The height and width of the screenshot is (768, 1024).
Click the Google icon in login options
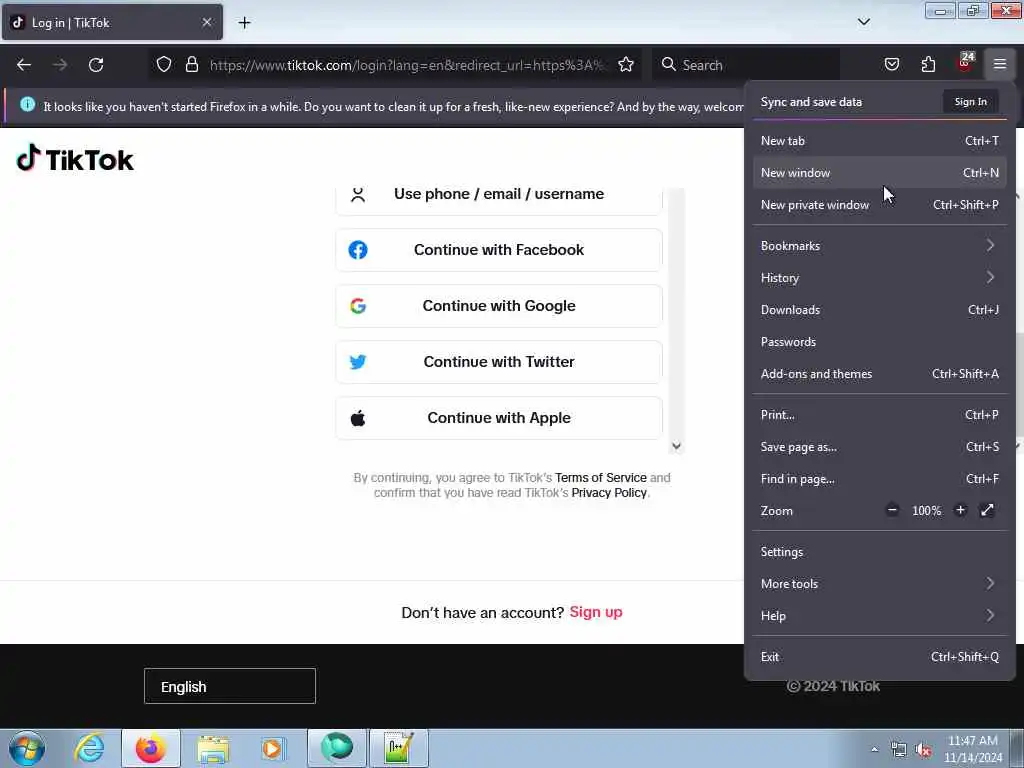(358, 306)
